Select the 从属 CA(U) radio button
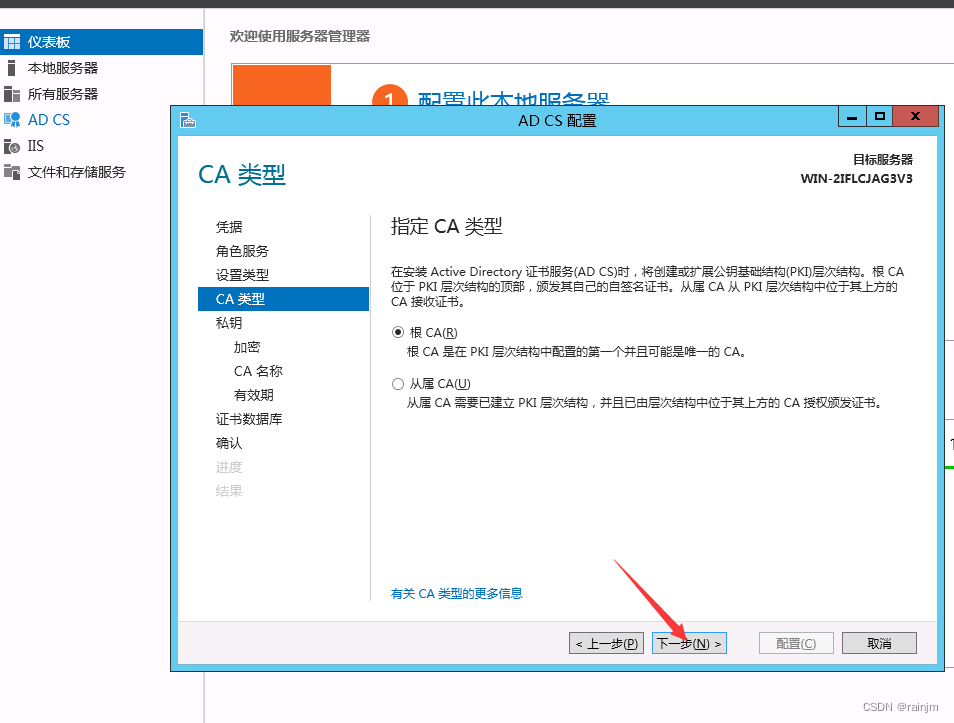 pos(398,383)
